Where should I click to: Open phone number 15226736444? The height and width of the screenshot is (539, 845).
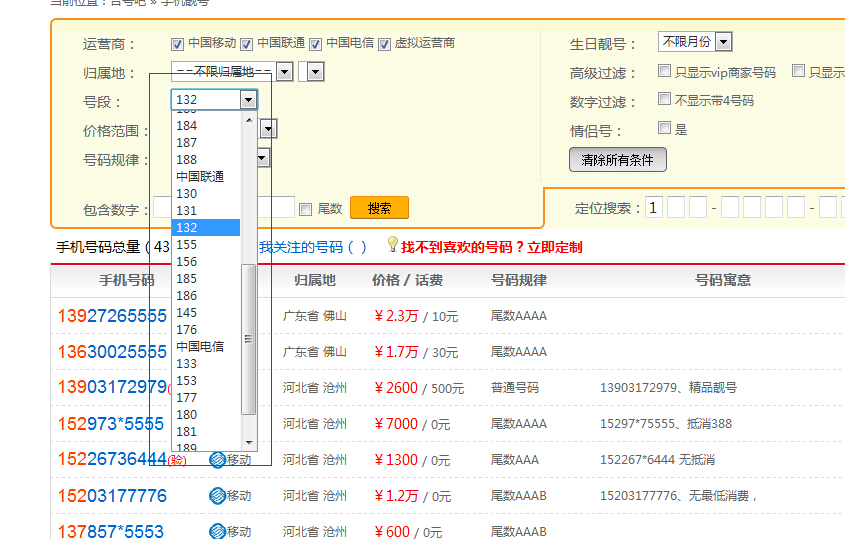click(112, 459)
